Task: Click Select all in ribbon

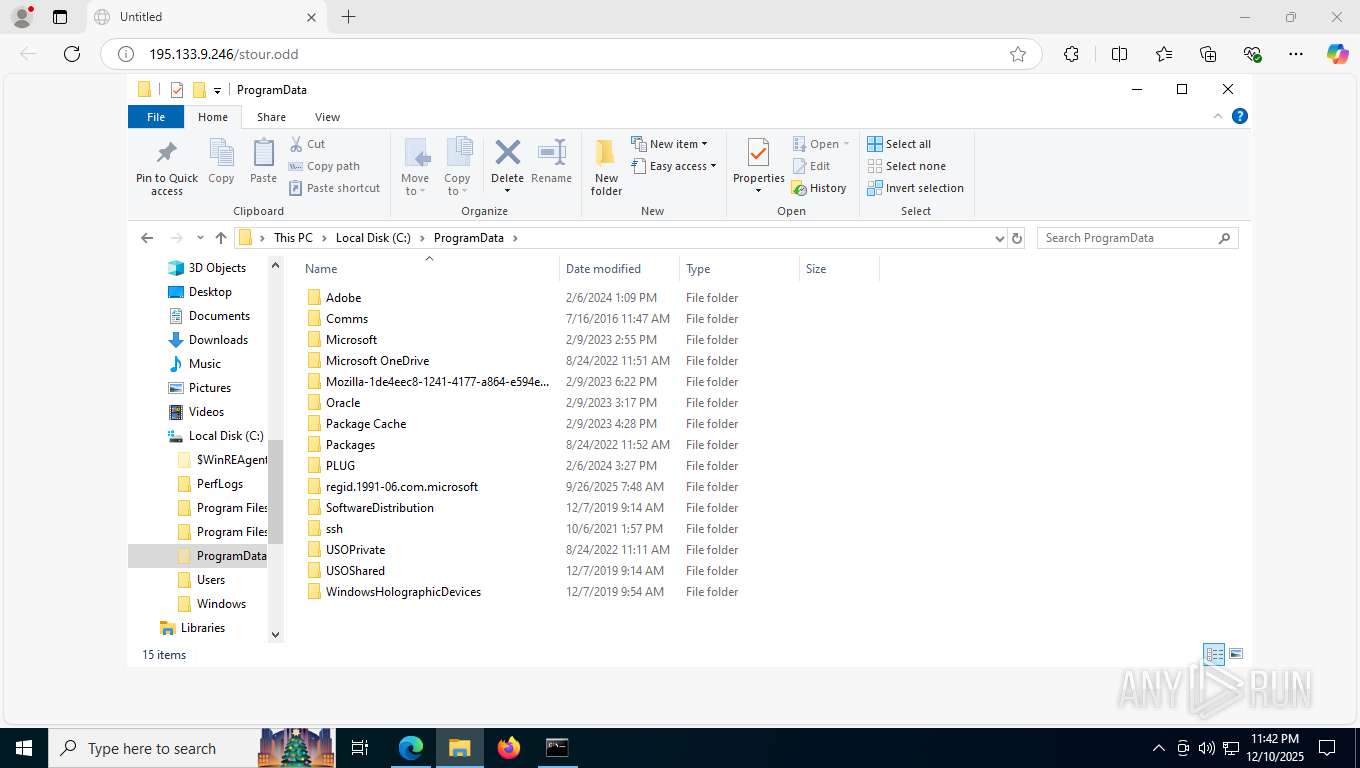Action: [x=899, y=144]
